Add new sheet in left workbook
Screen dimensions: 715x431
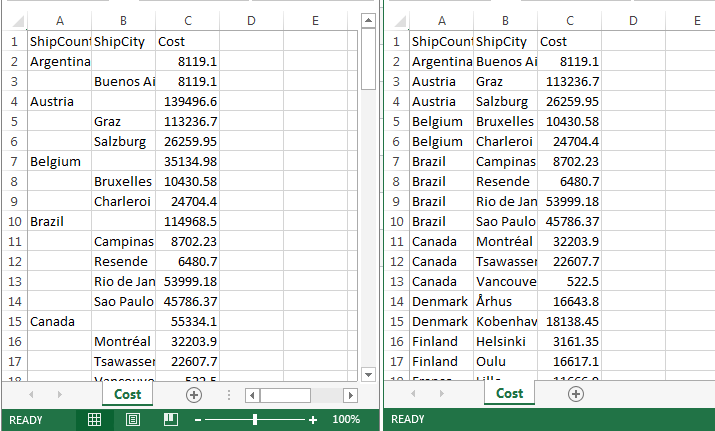pos(194,395)
